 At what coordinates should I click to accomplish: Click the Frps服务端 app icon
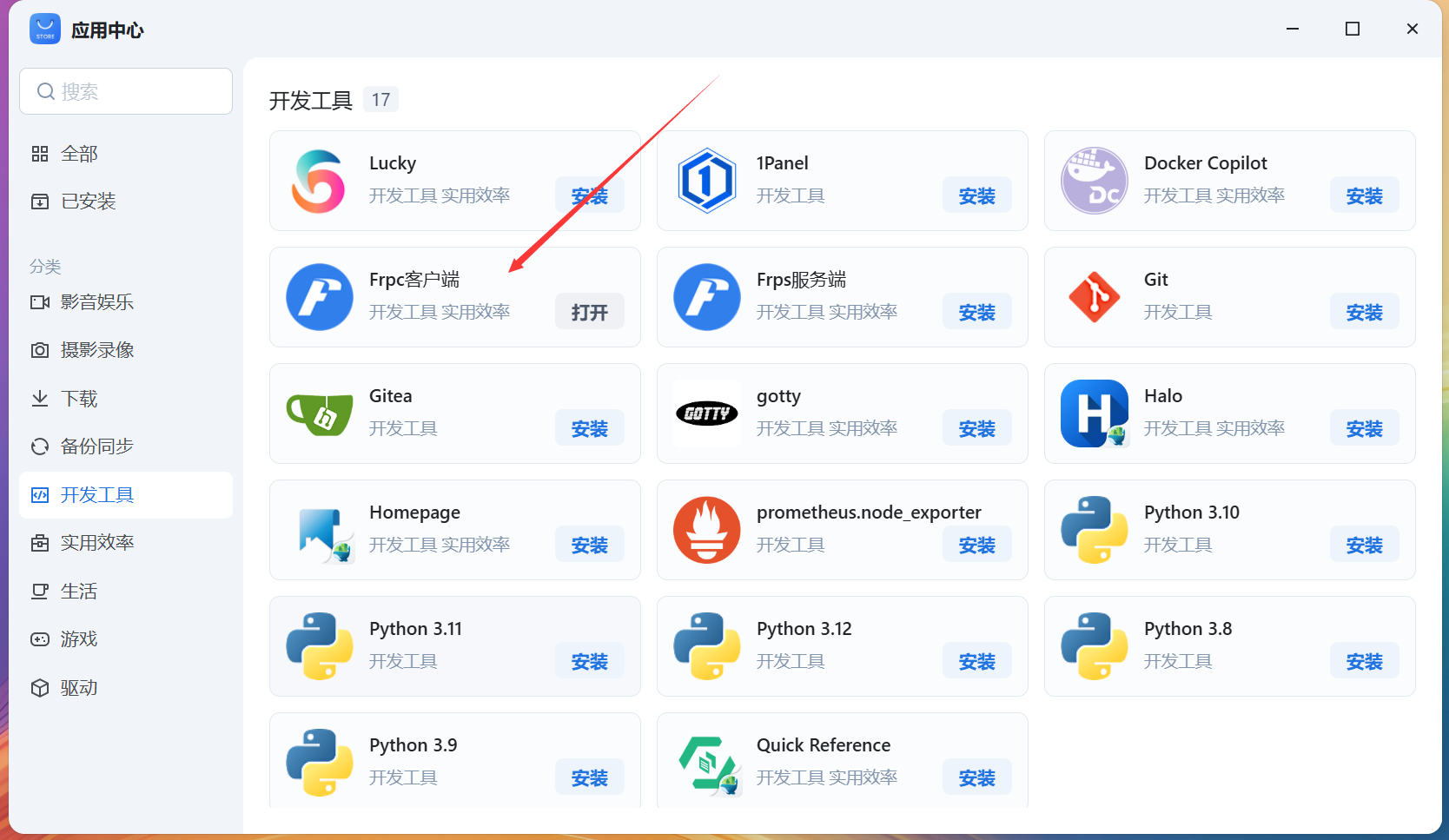coord(707,297)
